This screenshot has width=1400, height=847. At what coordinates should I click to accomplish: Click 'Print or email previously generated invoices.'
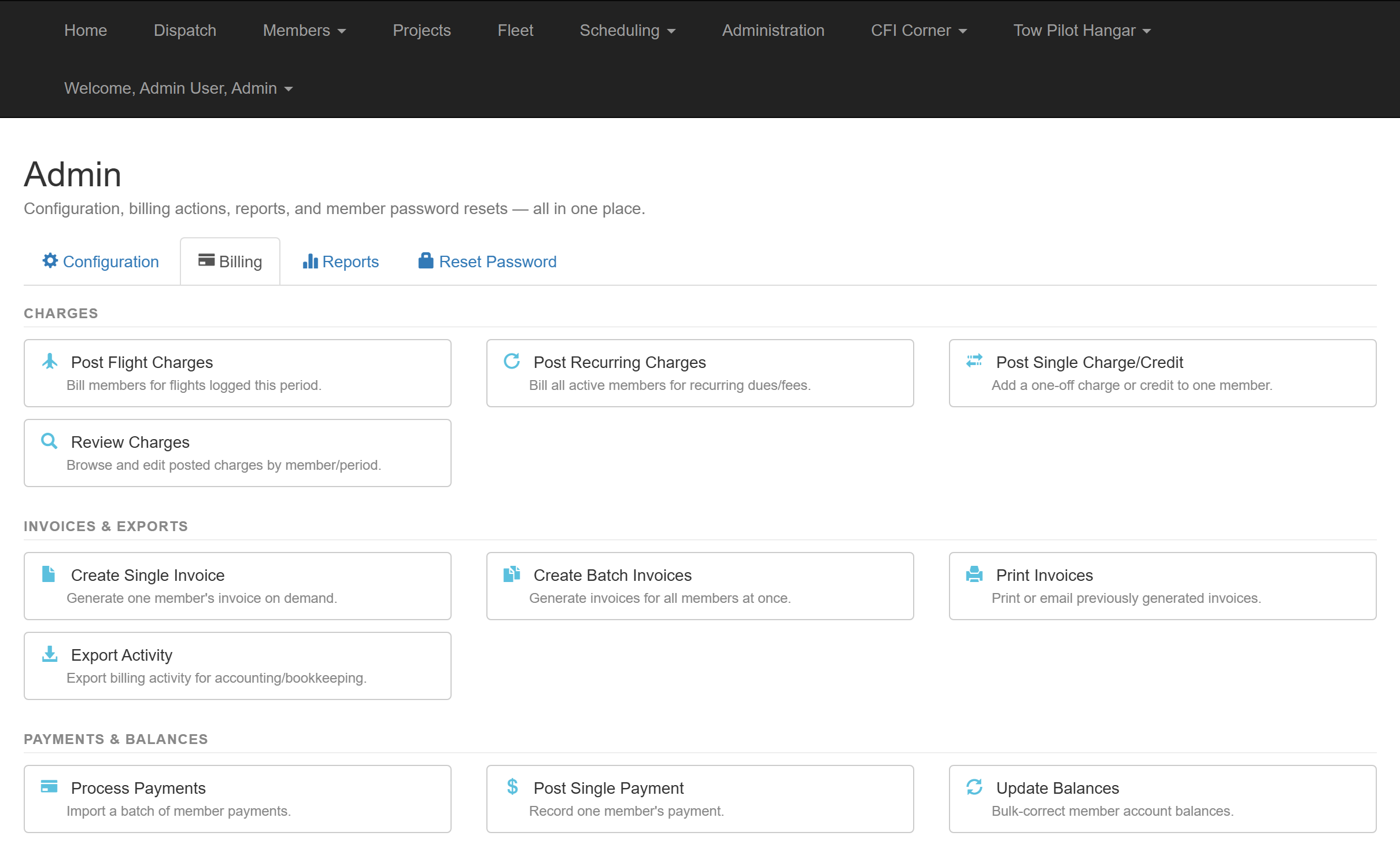1126,598
